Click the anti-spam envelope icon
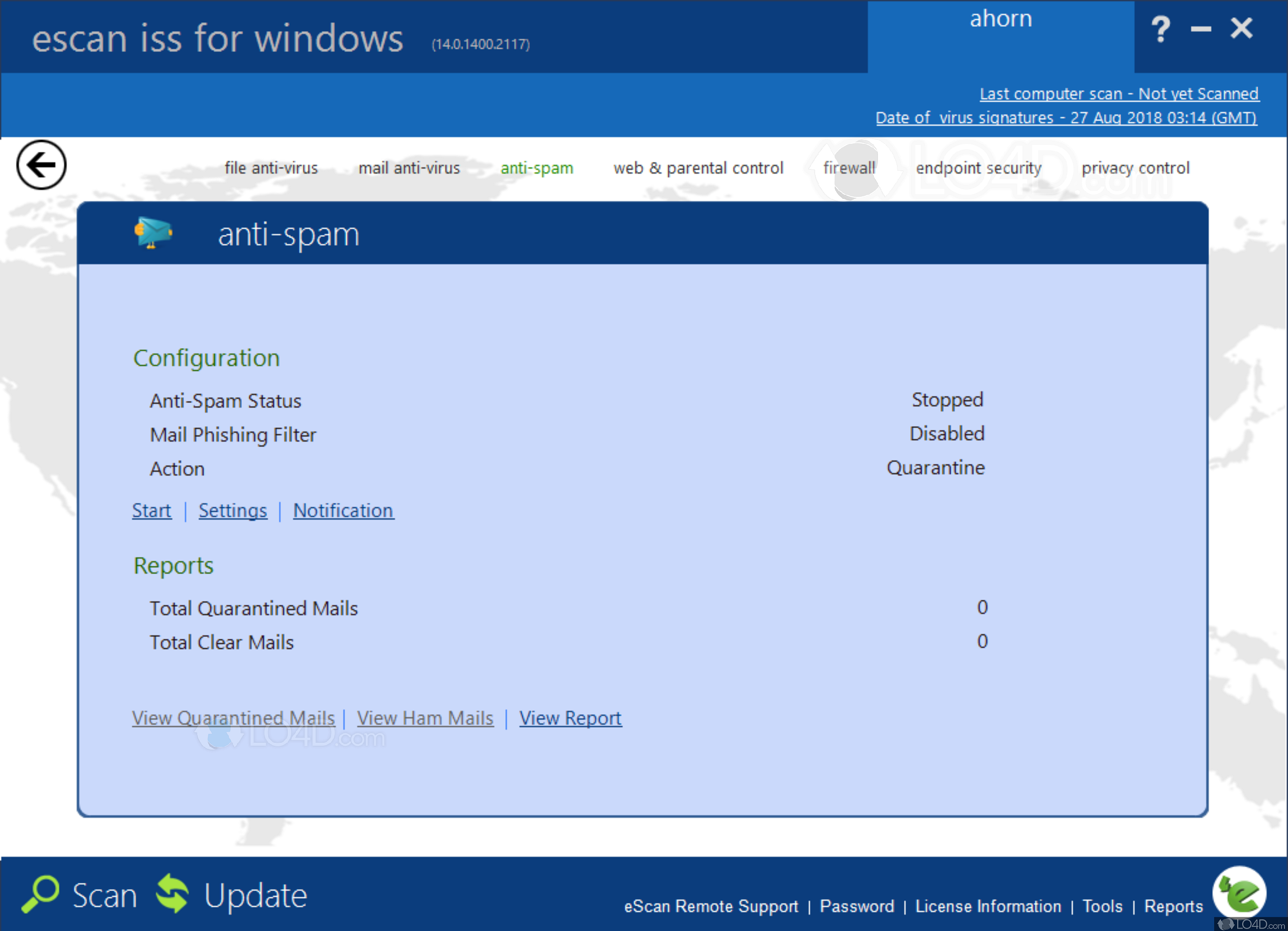The height and width of the screenshot is (931, 1288). 153,233
